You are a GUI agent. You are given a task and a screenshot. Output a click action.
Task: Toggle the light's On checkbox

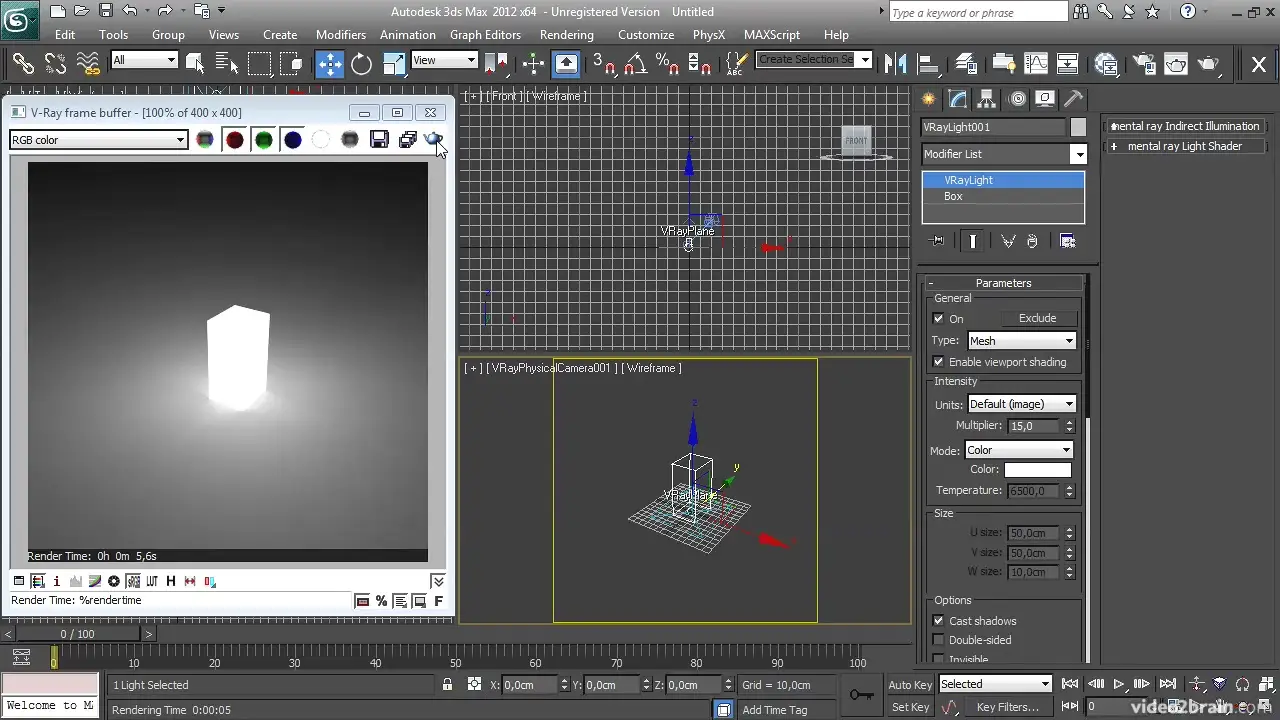click(x=938, y=319)
